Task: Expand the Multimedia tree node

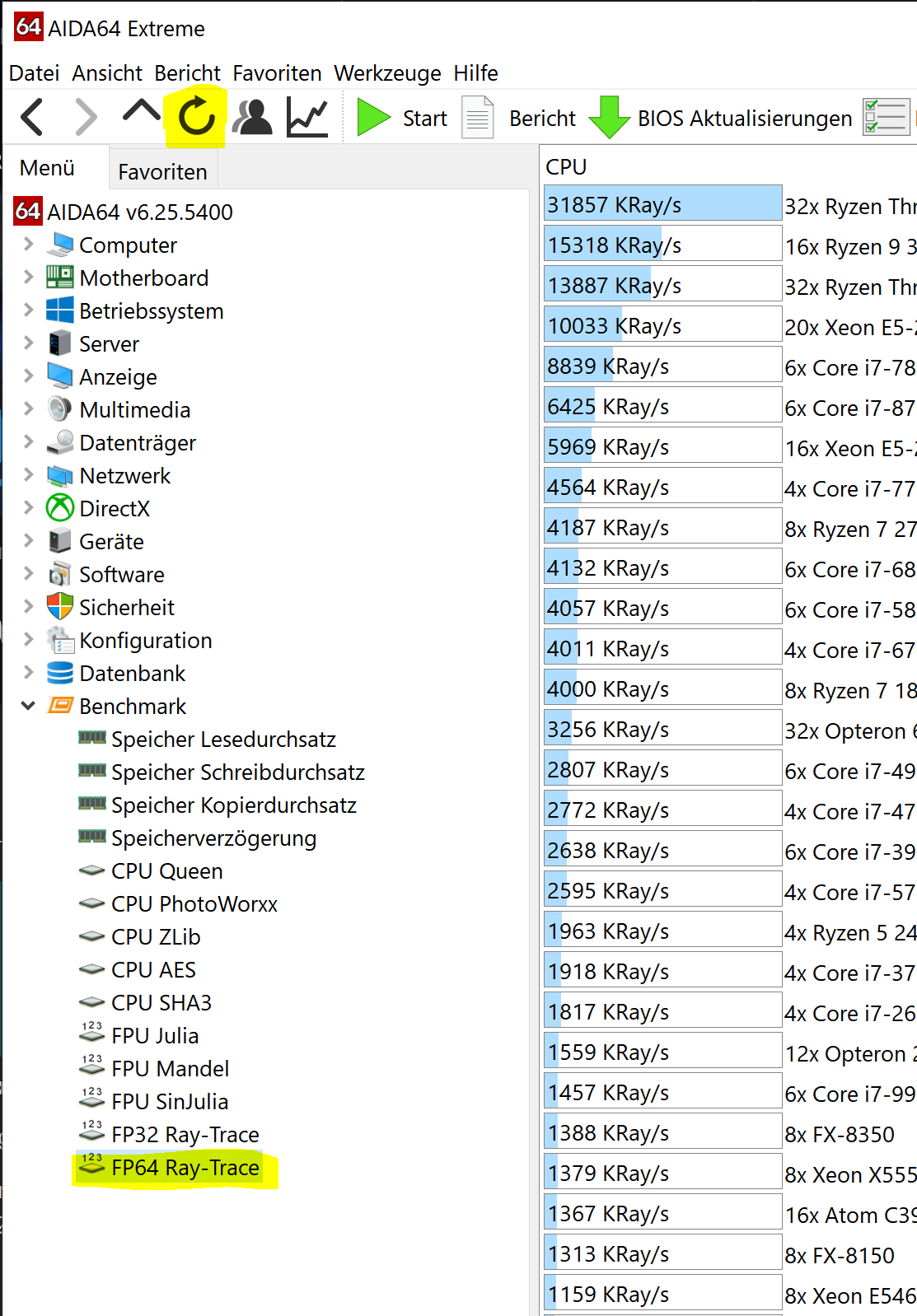Action: [x=29, y=408]
